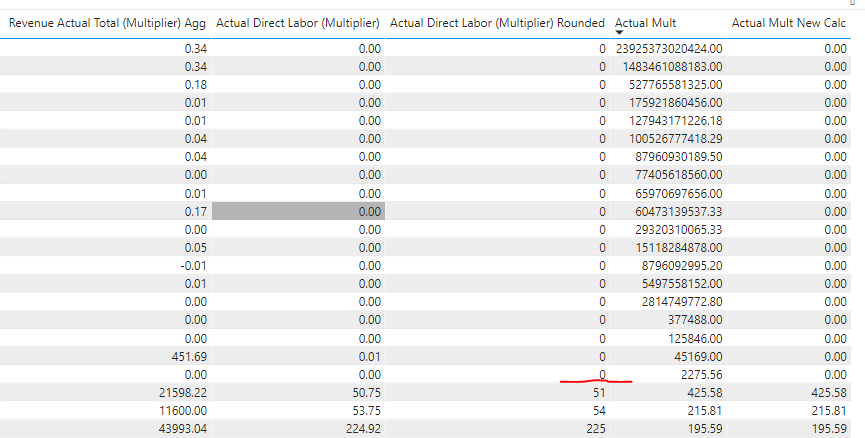Select Actual Mult value 425.58 in 21598.22 row
Viewport: 865px width, 438px height.
pos(705,393)
